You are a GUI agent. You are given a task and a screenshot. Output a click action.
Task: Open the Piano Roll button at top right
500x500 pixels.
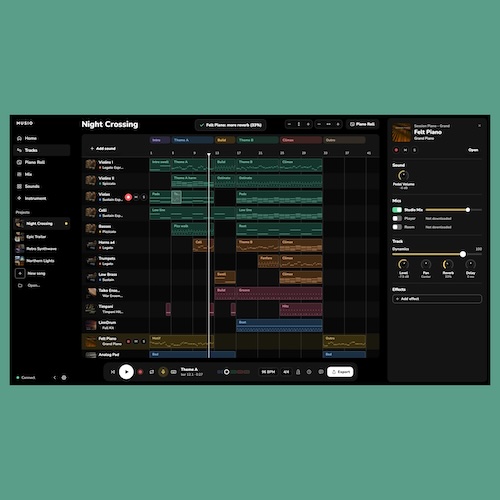(x=362, y=124)
